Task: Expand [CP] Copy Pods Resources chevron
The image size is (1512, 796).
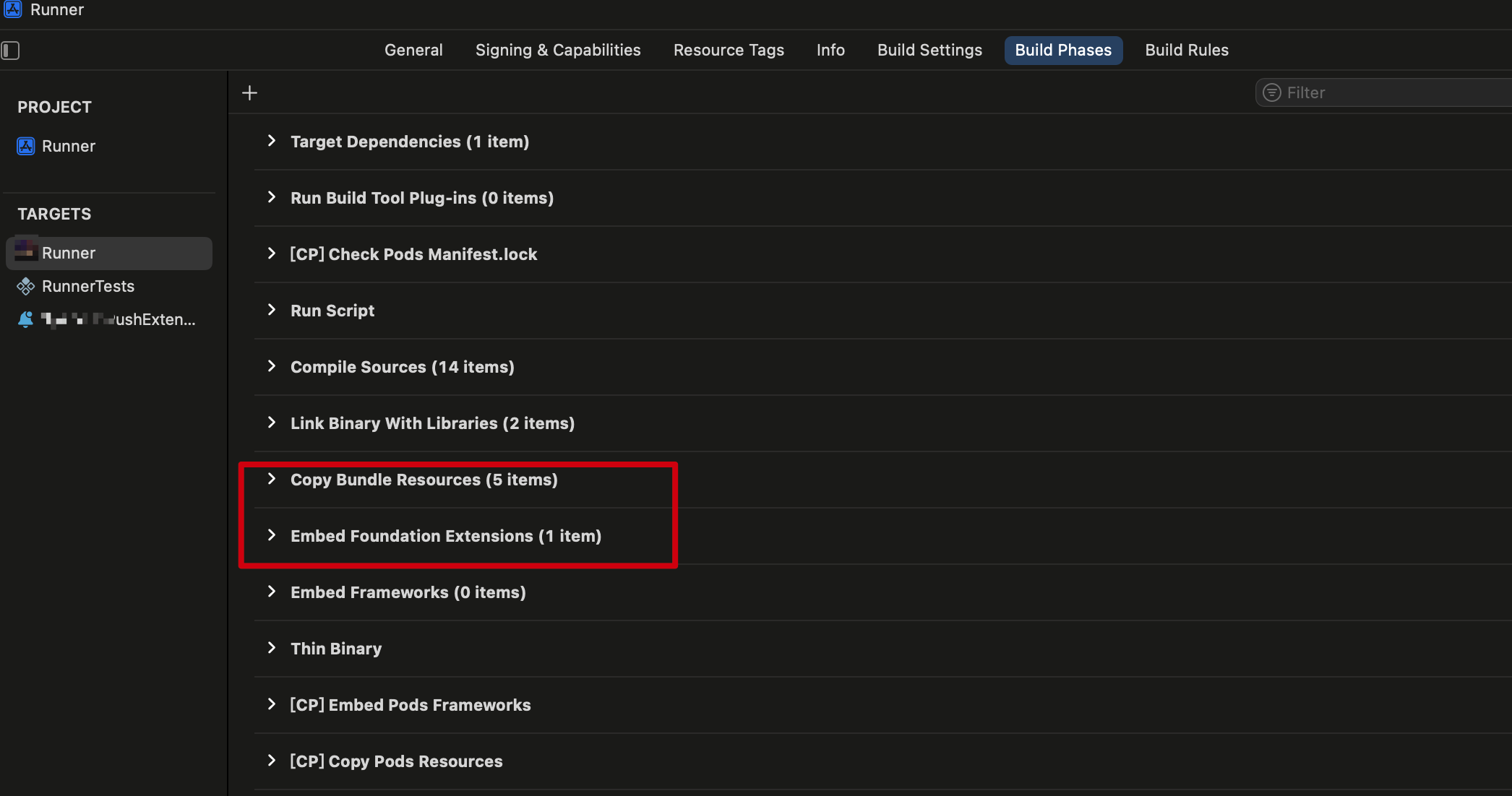Action: click(272, 761)
